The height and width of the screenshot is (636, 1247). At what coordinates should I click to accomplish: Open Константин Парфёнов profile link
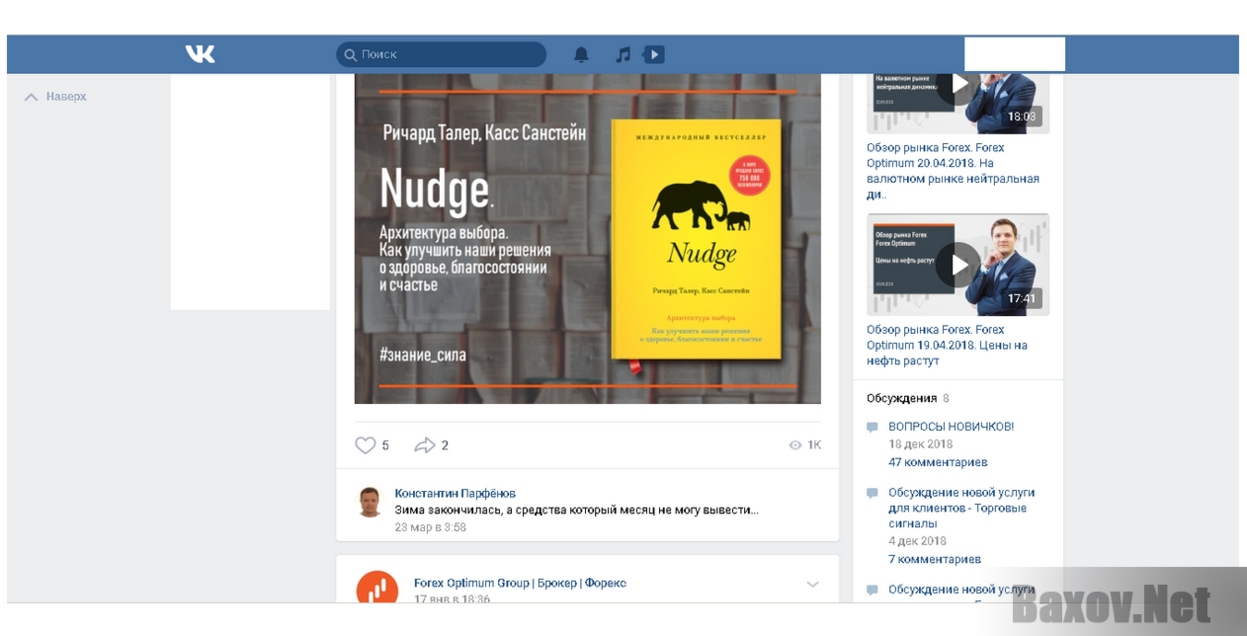pos(455,493)
